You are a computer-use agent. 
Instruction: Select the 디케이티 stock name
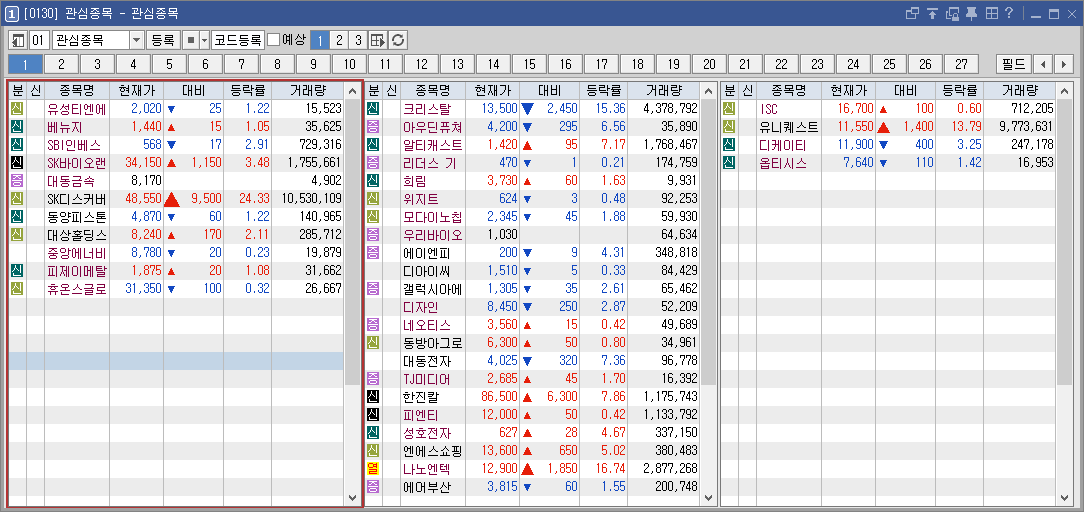[x=783, y=145]
